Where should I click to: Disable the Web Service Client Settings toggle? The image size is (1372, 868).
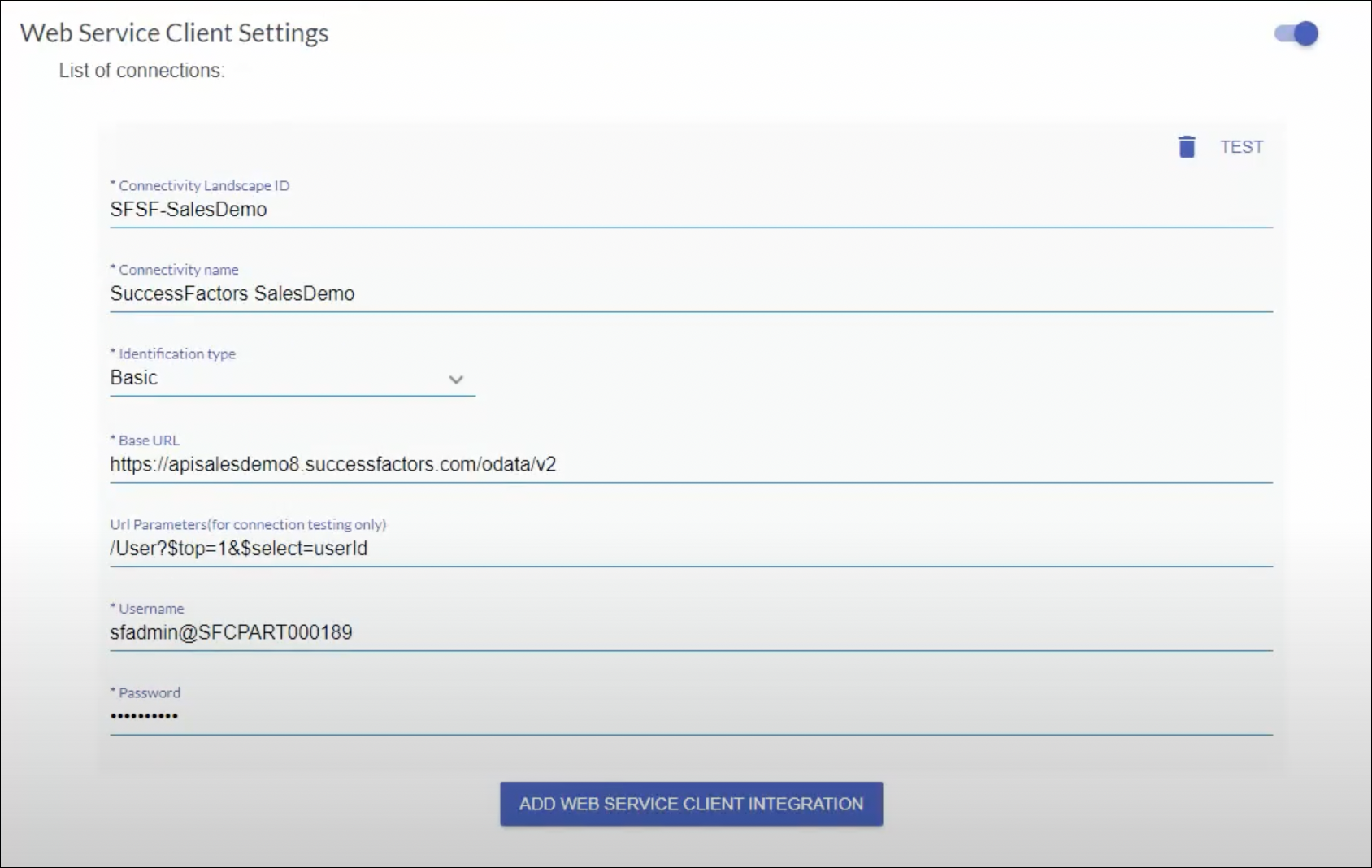[1296, 33]
